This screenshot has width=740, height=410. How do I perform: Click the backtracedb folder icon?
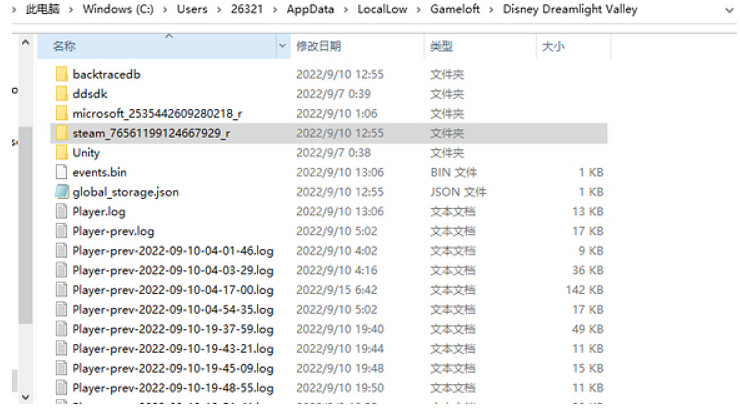[61, 74]
